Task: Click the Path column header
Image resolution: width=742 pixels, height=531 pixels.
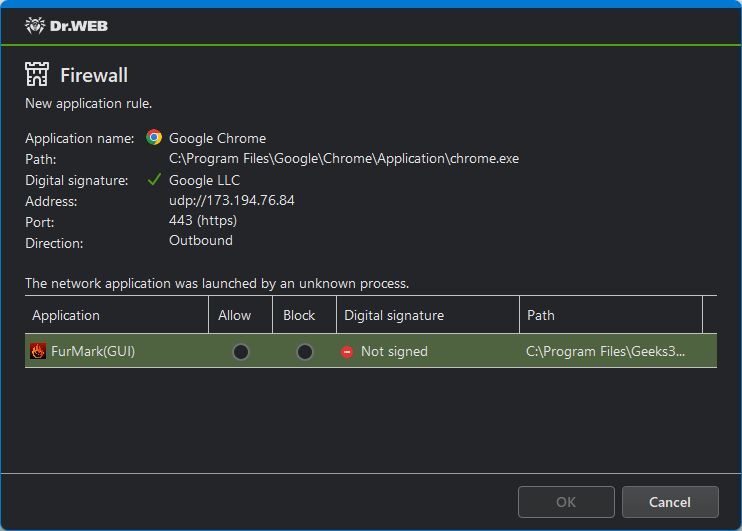Action: [611, 315]
